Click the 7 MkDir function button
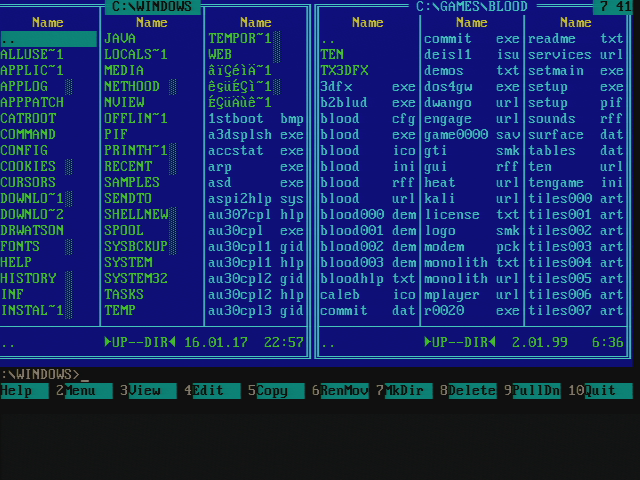The image size is (640, 480). point(404,391)
